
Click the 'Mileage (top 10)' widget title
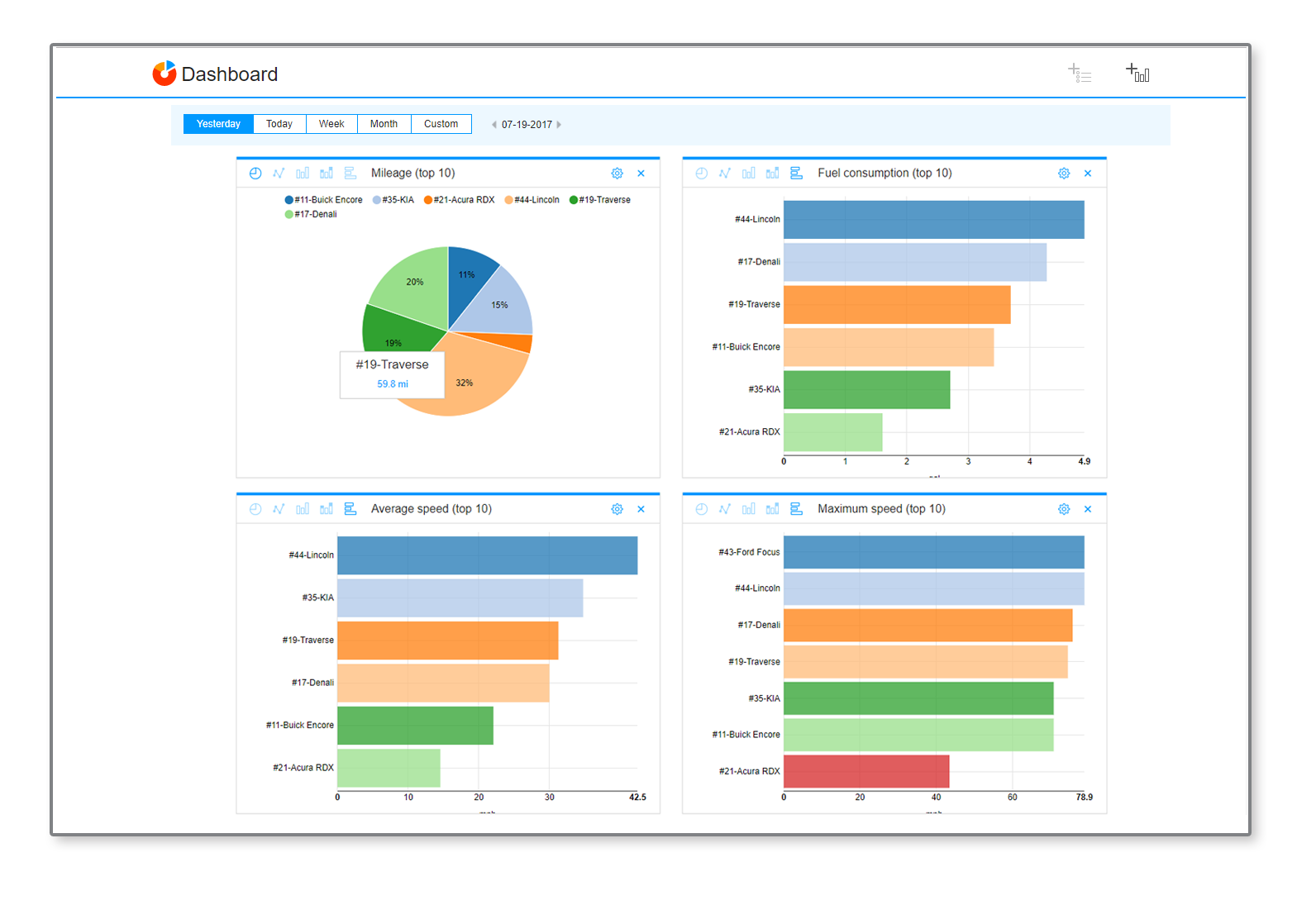pyautogui.click(x=412, y=174)
